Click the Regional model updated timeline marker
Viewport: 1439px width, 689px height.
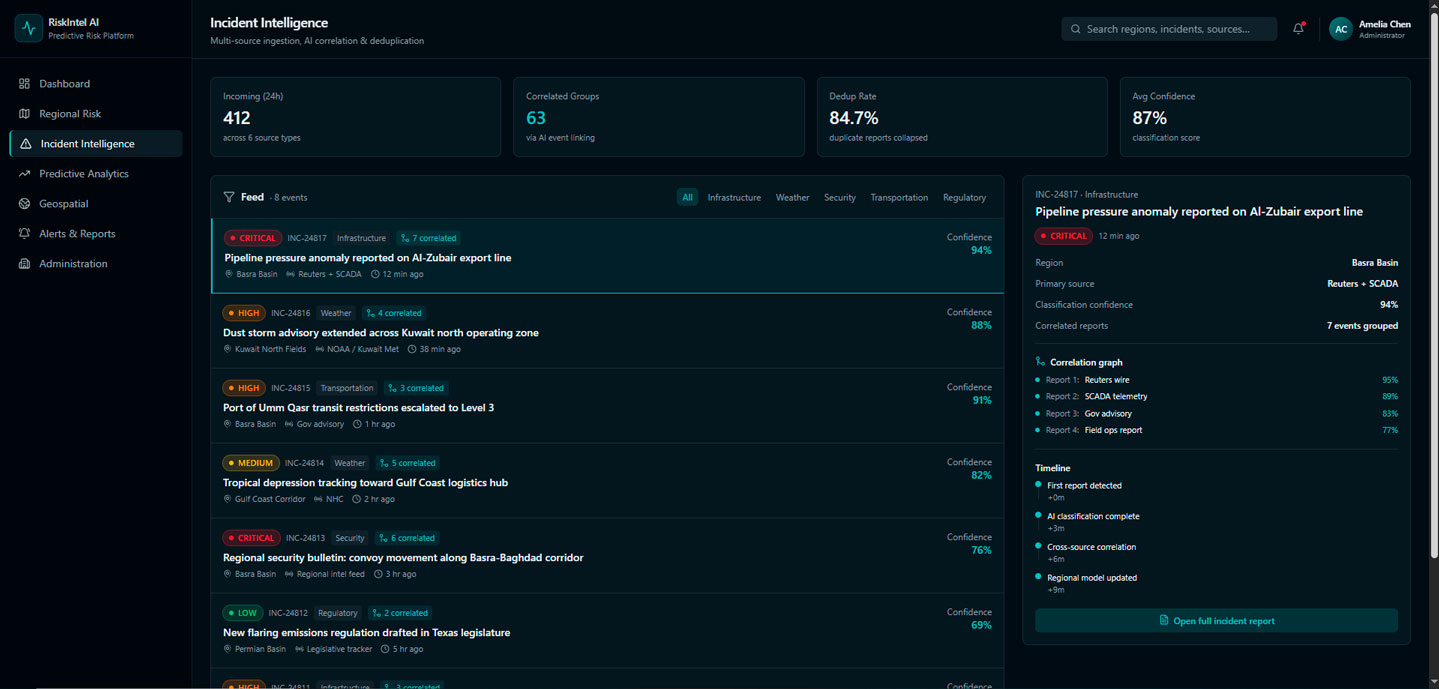[x=1038, y=577]
